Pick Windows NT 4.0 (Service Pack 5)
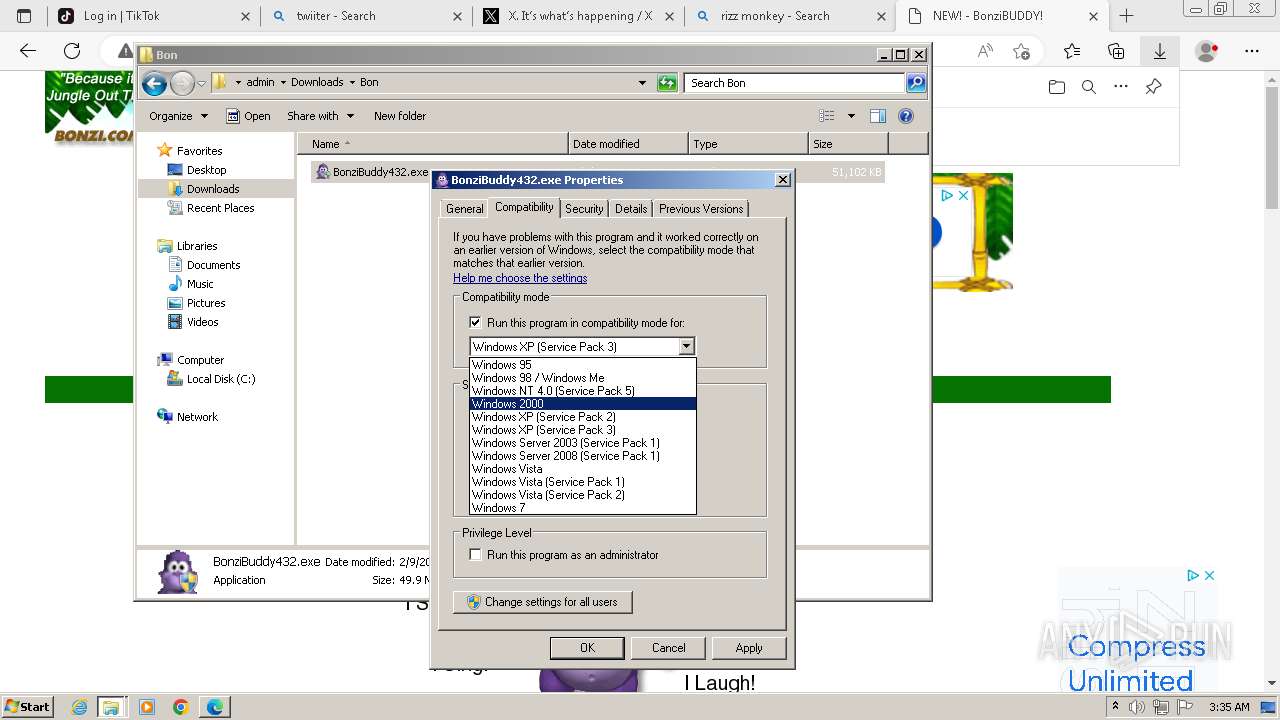Image resolution: width=1280 pixels, height=720 pixels. tap(583, 391)
